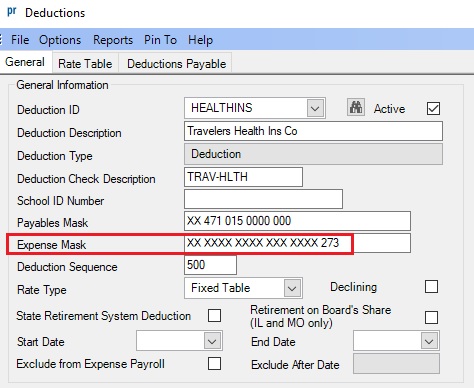Switch to the Rate Table tab
This screenshot has height=388, width=474.
coord(85,63)
